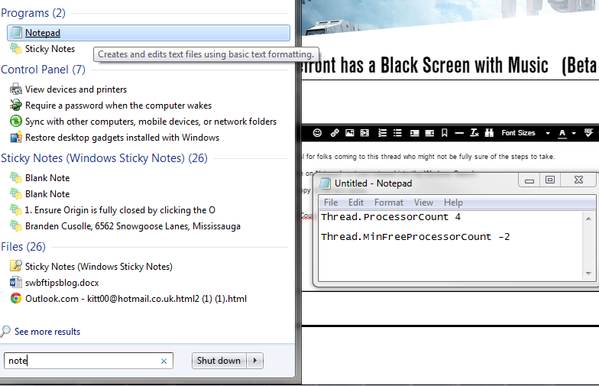The height and width of the screenshot is (386, 599).
Task: Launch Notepad from Programs results
Action: (149, 33)
